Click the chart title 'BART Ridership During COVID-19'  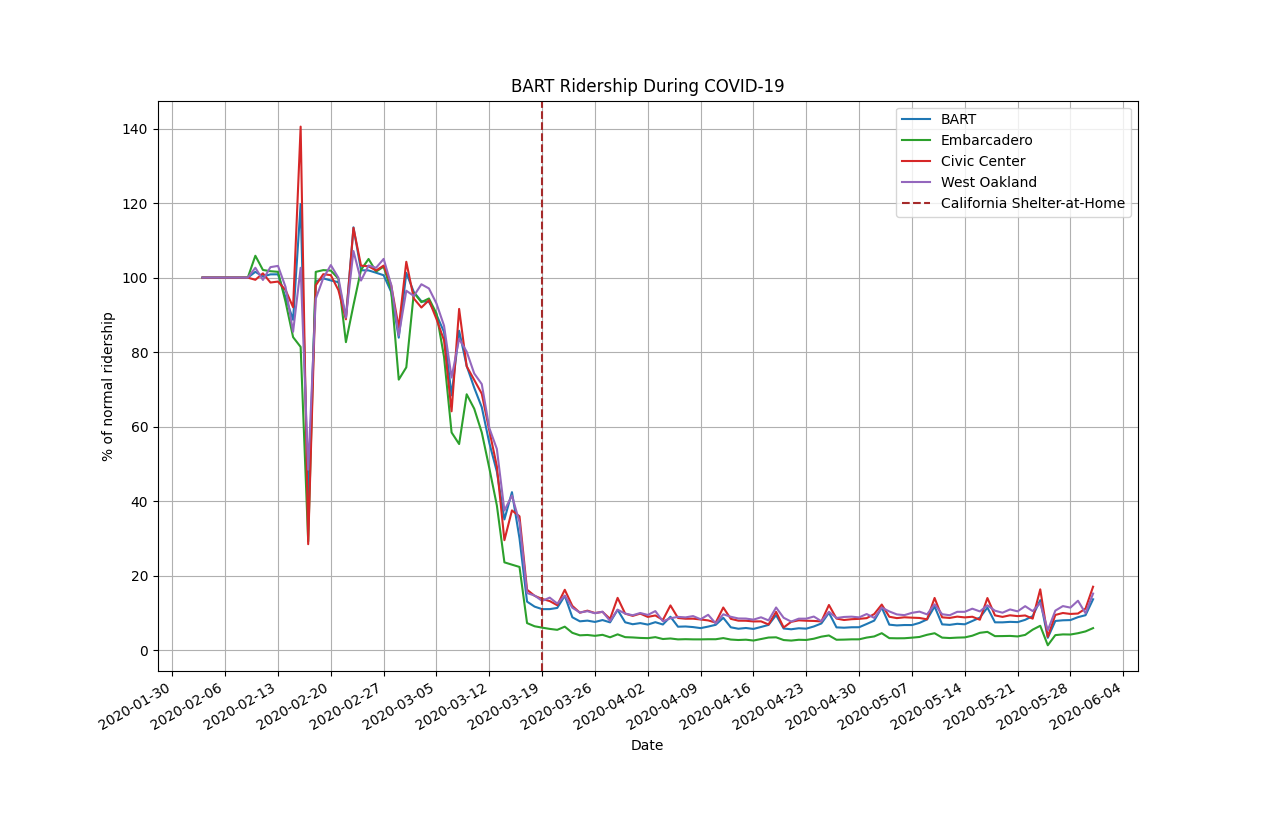(x=647, y=86)
